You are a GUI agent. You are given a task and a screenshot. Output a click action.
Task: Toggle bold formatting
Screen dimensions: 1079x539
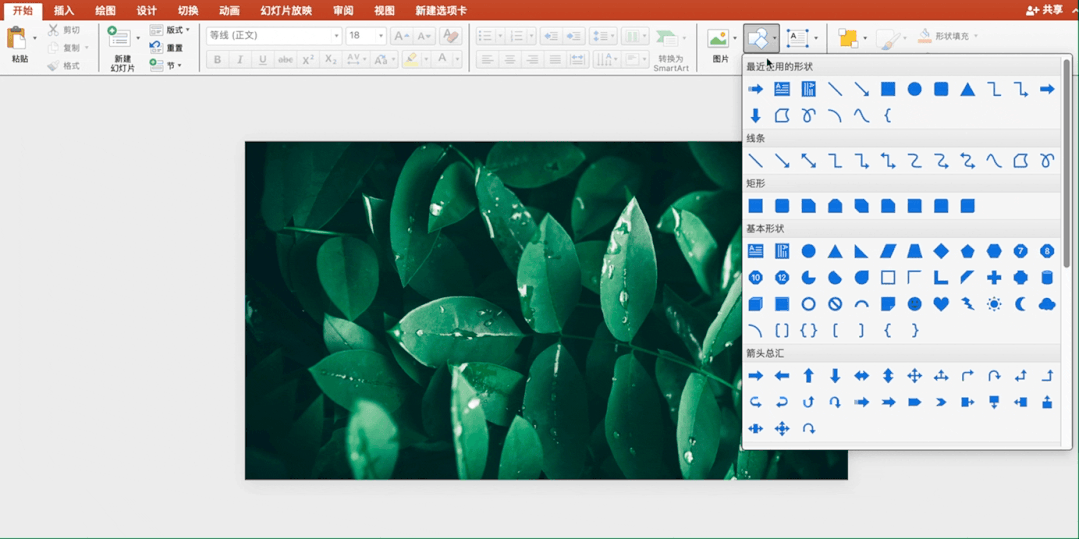pos(217,60)
